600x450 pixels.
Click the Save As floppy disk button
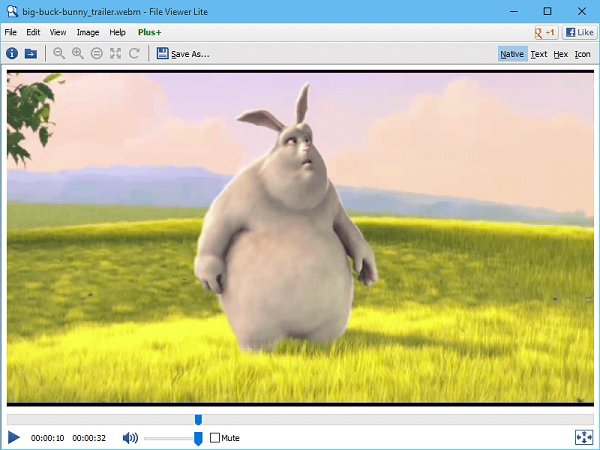pyautogui.click(x=183, y=54)
